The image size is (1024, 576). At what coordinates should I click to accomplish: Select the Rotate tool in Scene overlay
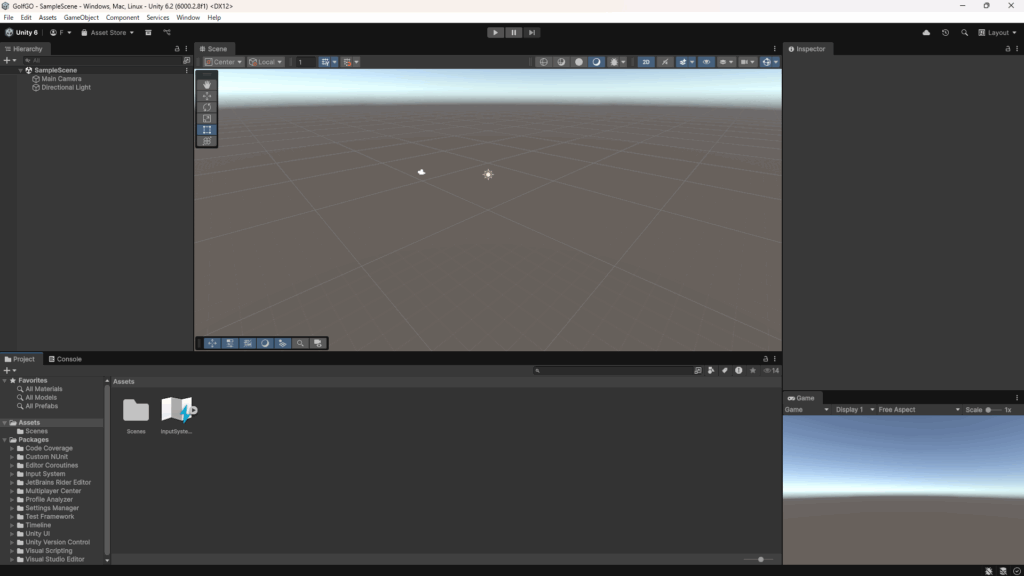[207, 107]
